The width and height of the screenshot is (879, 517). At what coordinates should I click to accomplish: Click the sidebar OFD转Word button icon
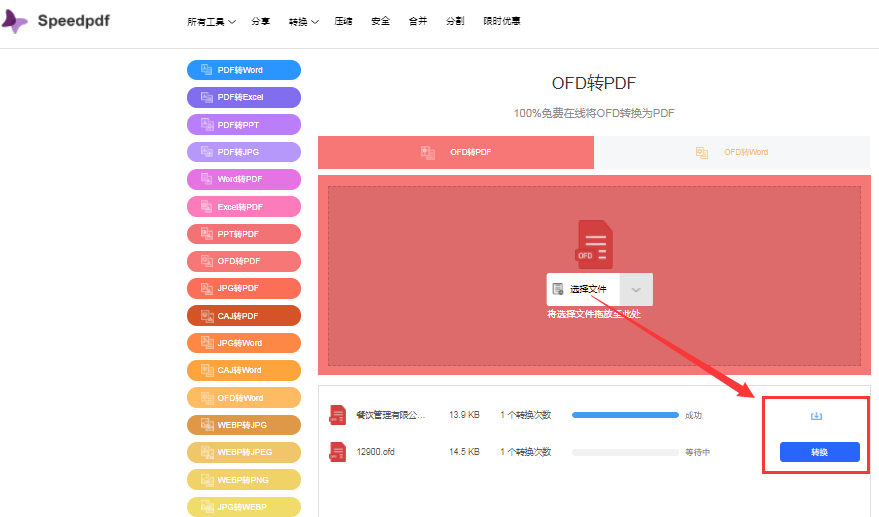(207, 398)
